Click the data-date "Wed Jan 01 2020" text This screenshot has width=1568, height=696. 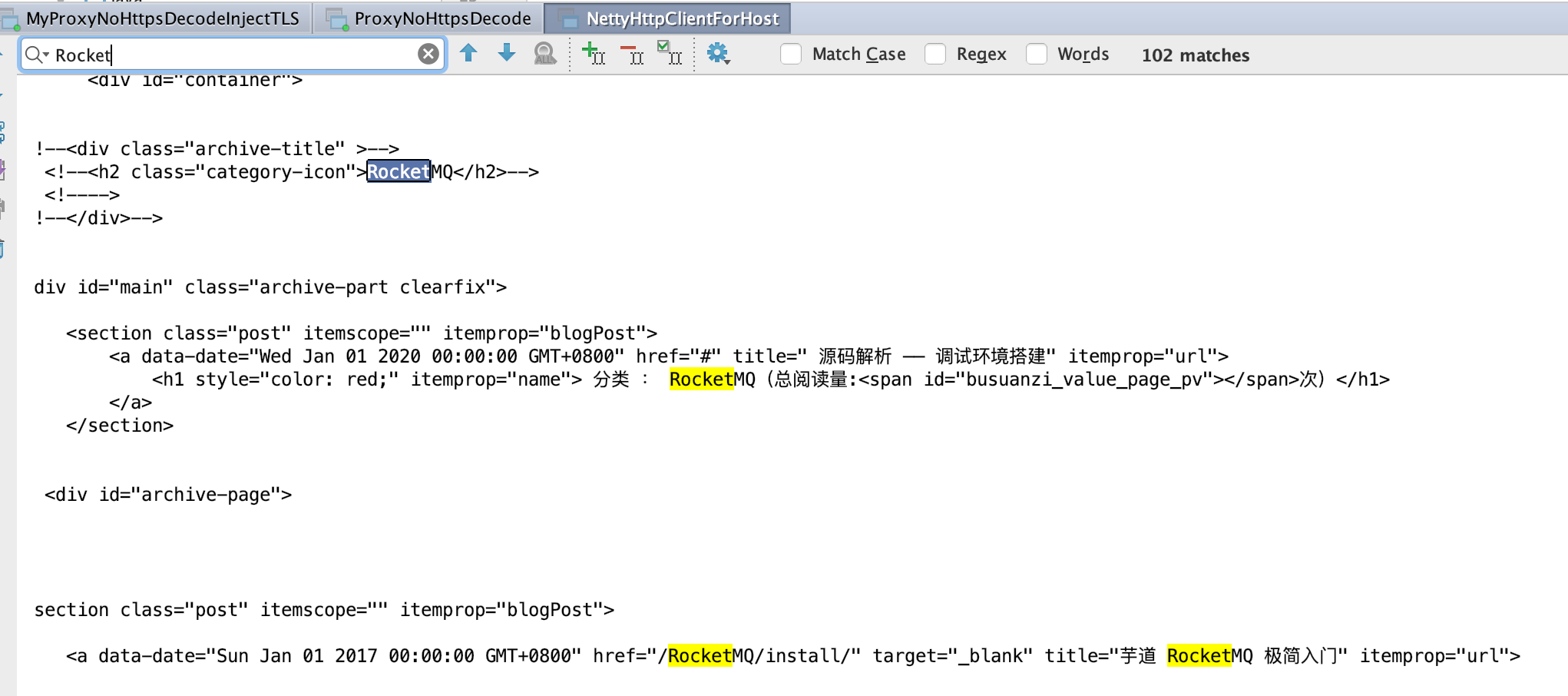(340, 356)
